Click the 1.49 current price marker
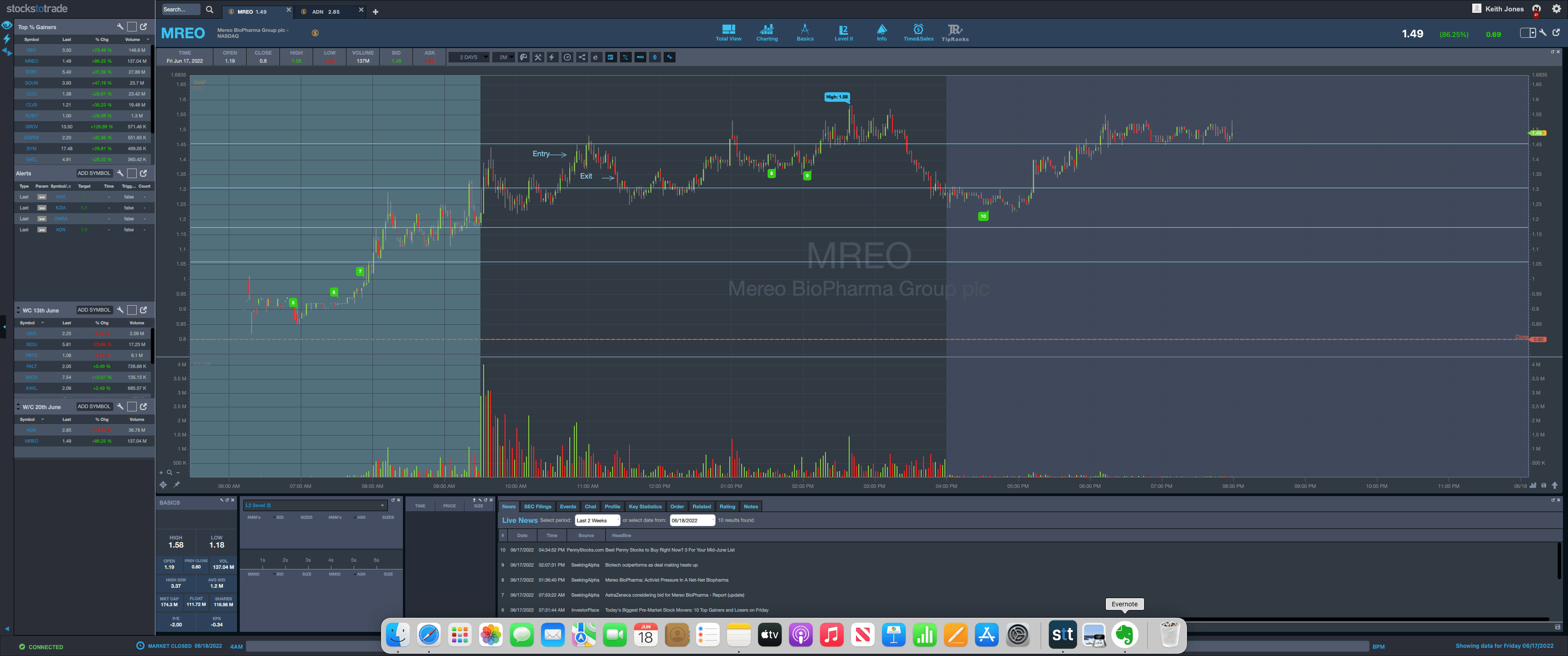1568x656 pixels. [1537, 133]
